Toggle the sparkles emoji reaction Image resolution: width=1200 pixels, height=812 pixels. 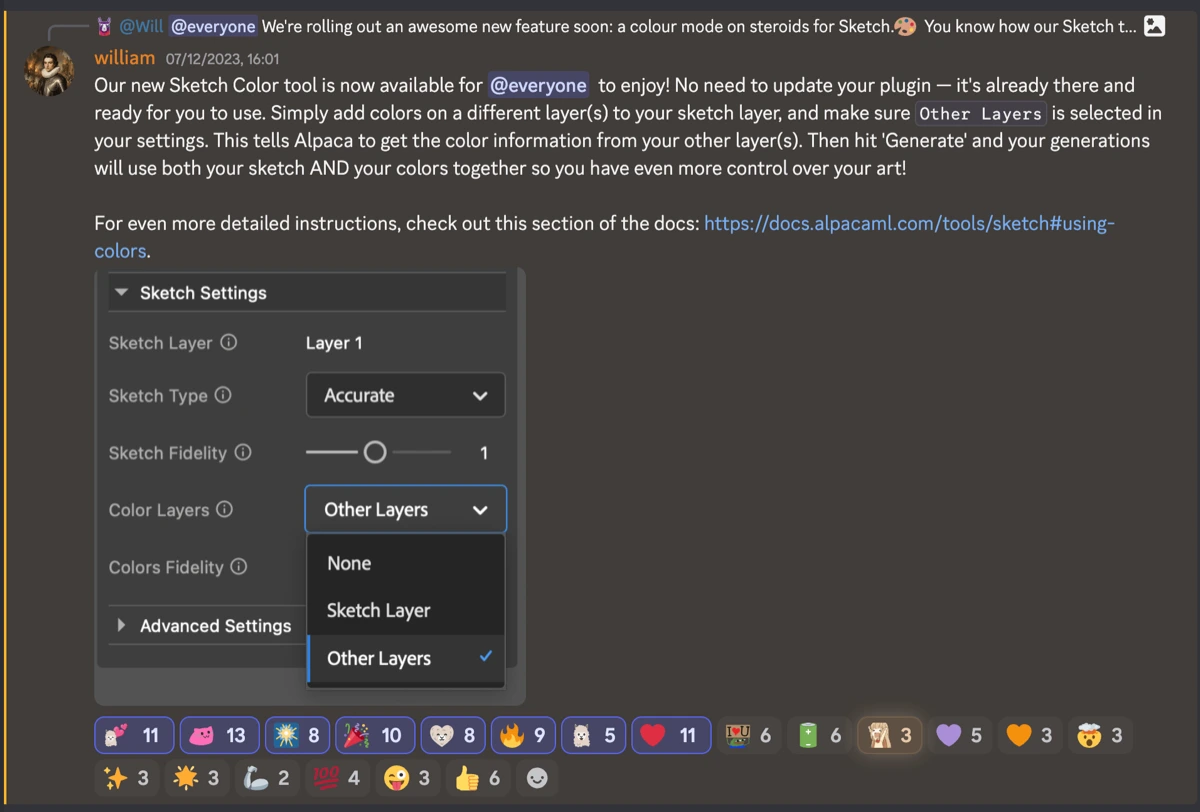tap(128, 778)
